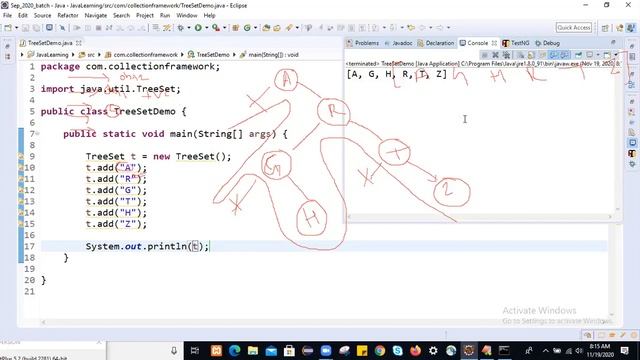This screenshot has height=360, width=640.
Task: Click the Open Type toolbar icon
Action: 266,28
